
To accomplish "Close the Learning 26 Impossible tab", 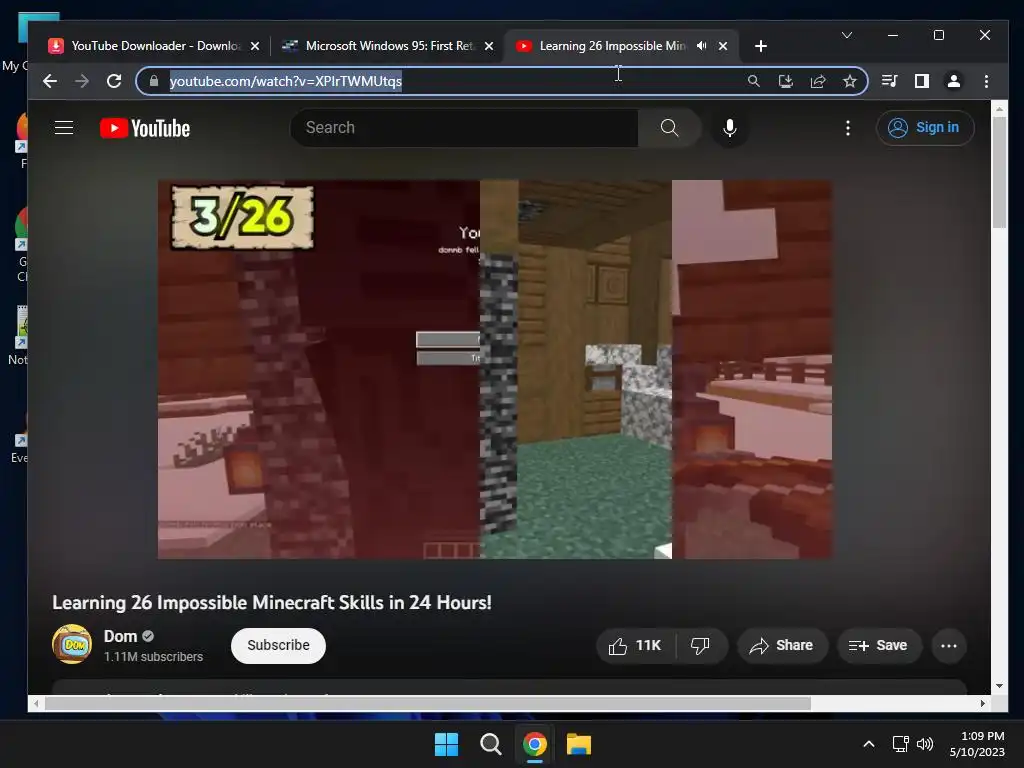I will 723,46.
